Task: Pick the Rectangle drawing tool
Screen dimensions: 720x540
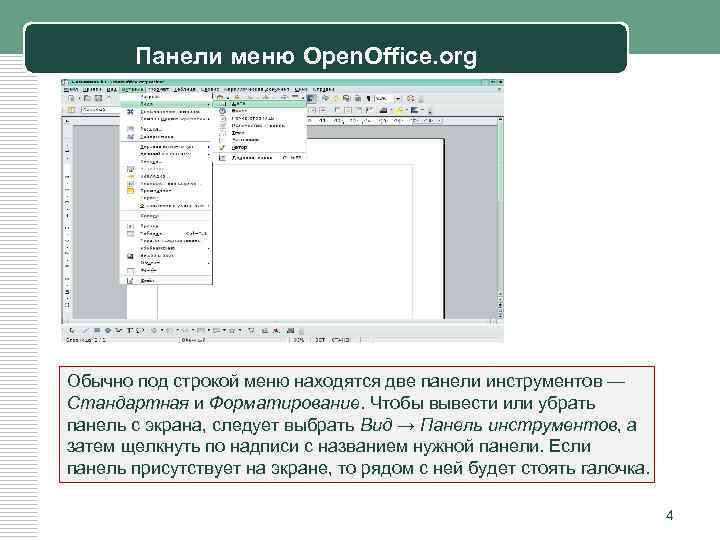Action: coord(97,330)
